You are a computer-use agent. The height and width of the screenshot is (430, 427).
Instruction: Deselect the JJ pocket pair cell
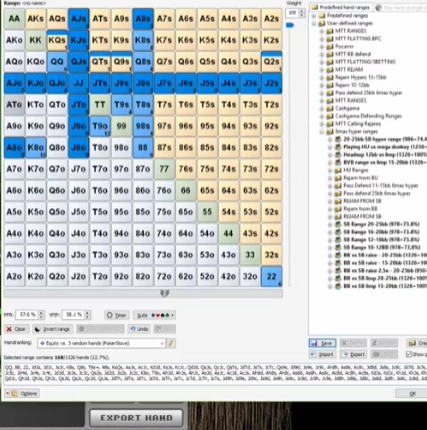pos(78,83)
